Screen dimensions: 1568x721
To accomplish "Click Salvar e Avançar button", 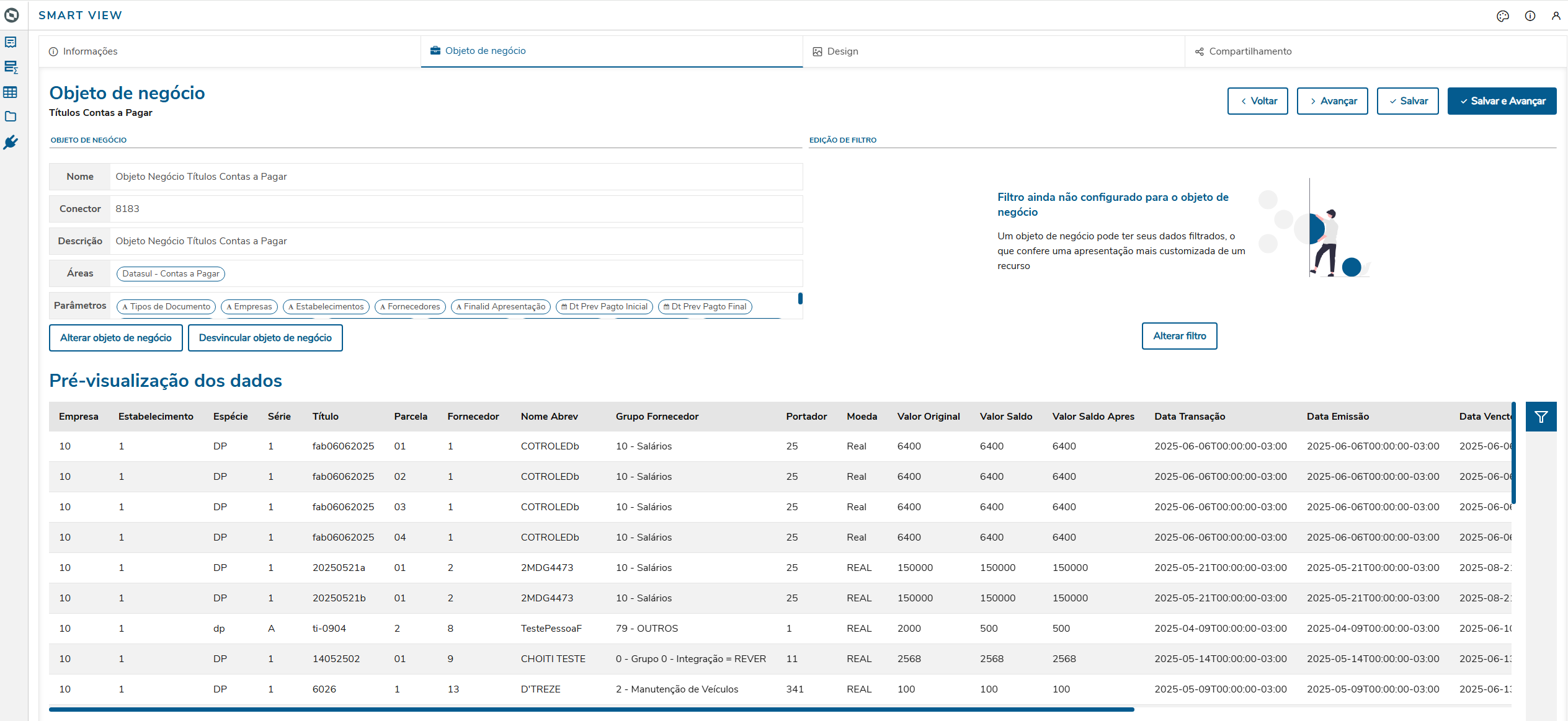I will click(x=1502, y=101).
